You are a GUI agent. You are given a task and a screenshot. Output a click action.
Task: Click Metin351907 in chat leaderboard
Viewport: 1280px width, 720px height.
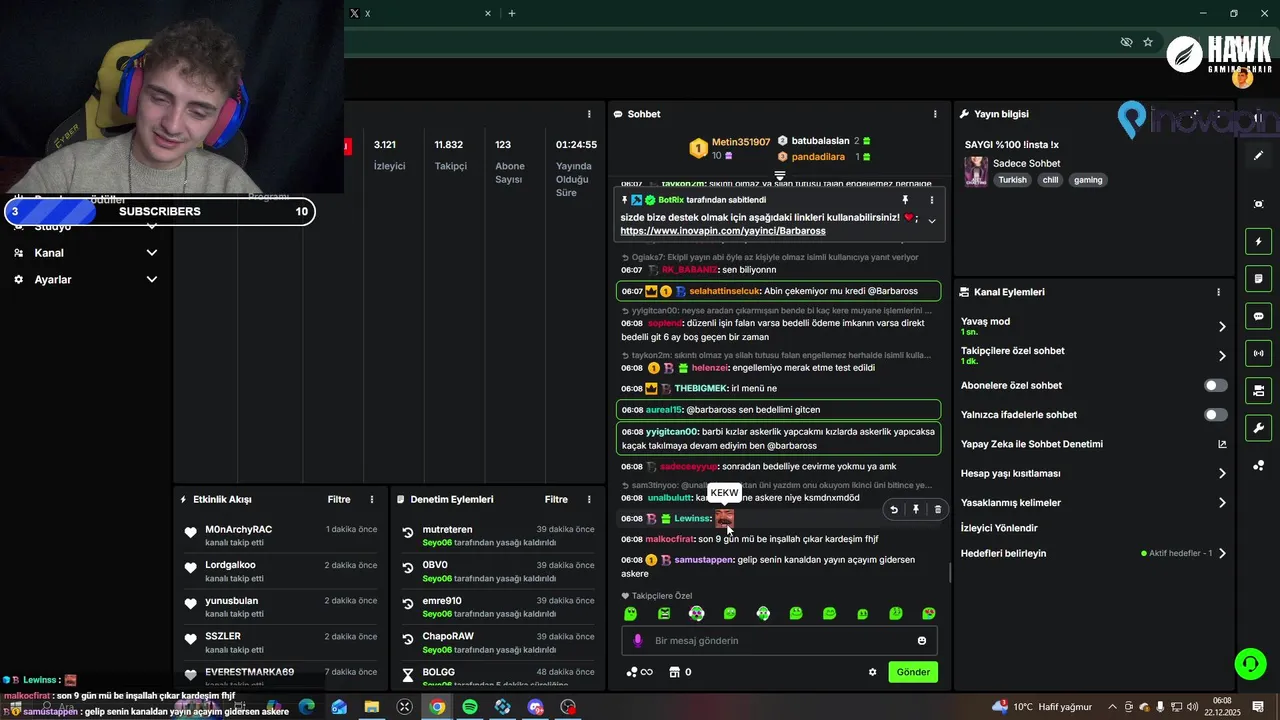click(x=741, y=142)
